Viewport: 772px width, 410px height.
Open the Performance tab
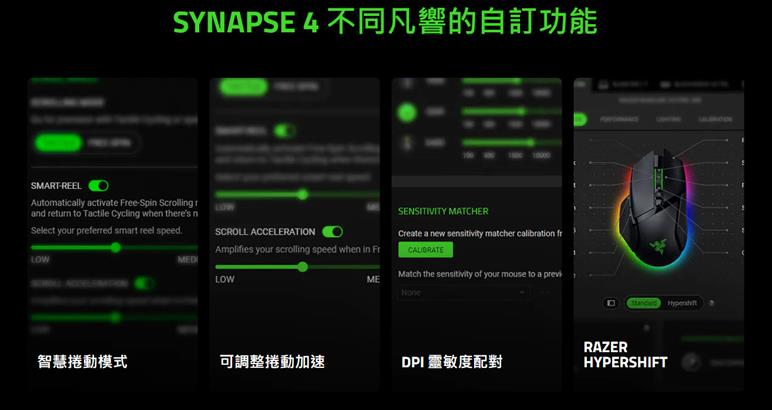[619, 119]
